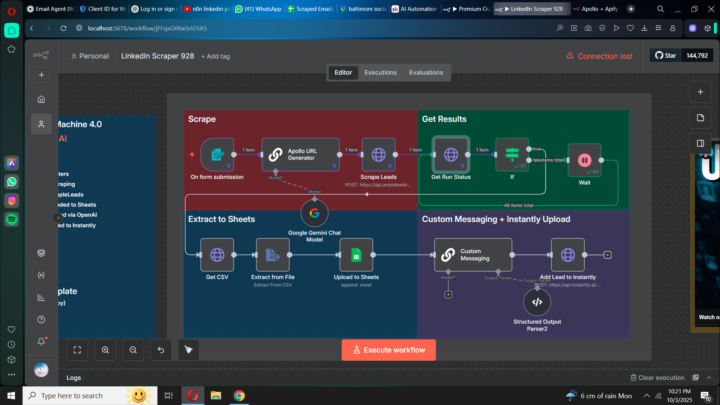Select the Get Run Status node
This screenshot has height=405, width=720.
450,155
